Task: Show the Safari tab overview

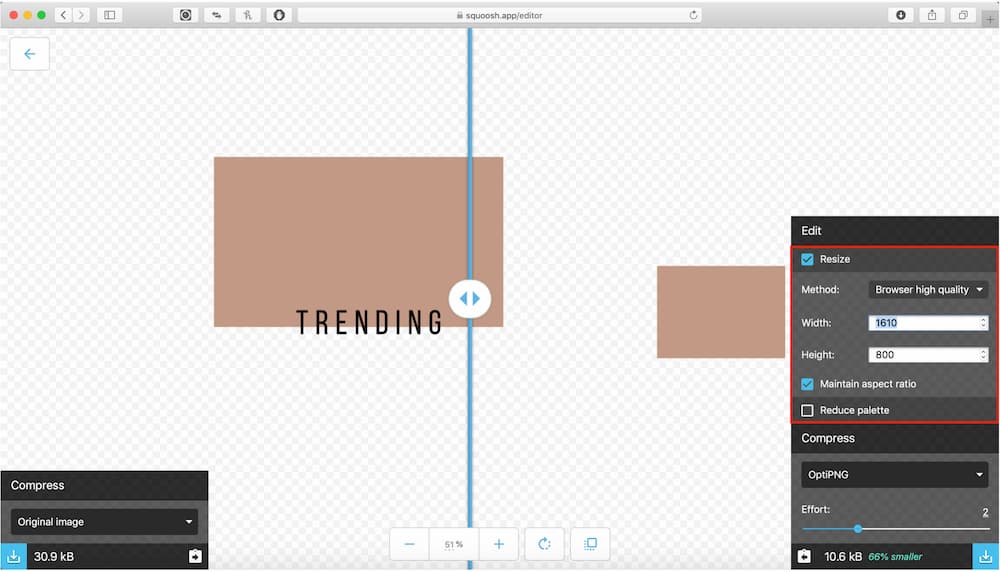Action: pos(963,15)
